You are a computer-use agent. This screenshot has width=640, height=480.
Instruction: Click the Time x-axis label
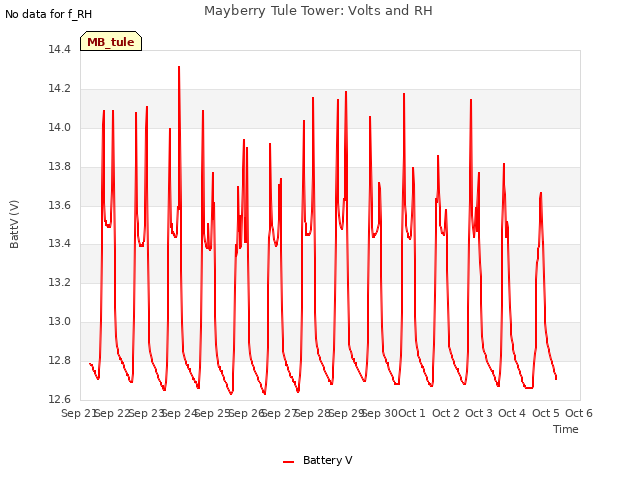[565, 429]
